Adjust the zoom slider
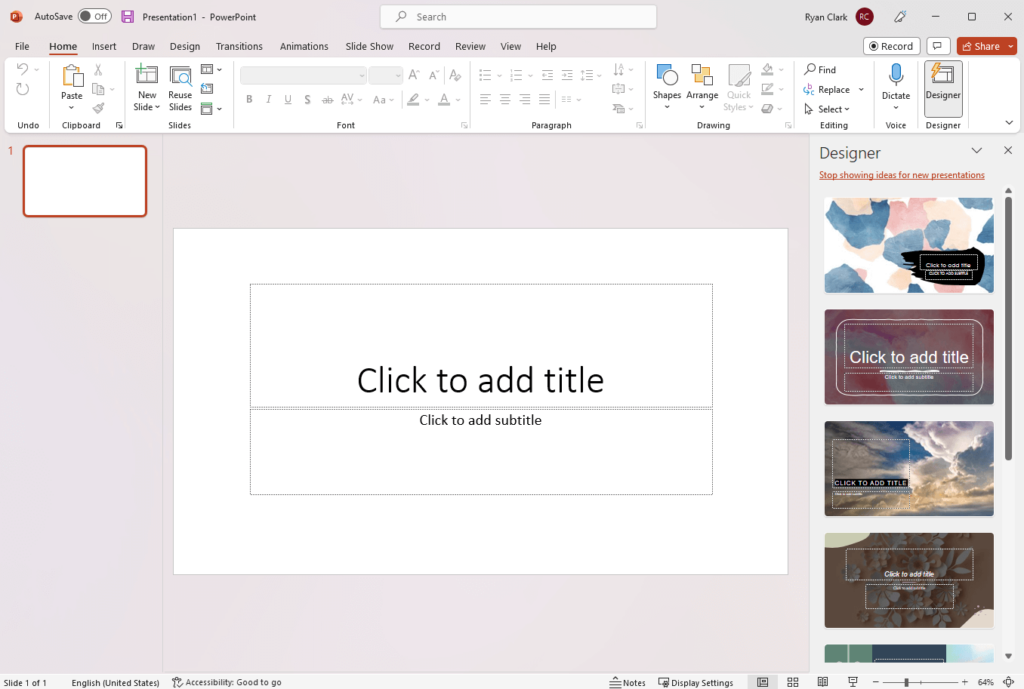This screenshot has width=1024, height=689. point(906,682)
